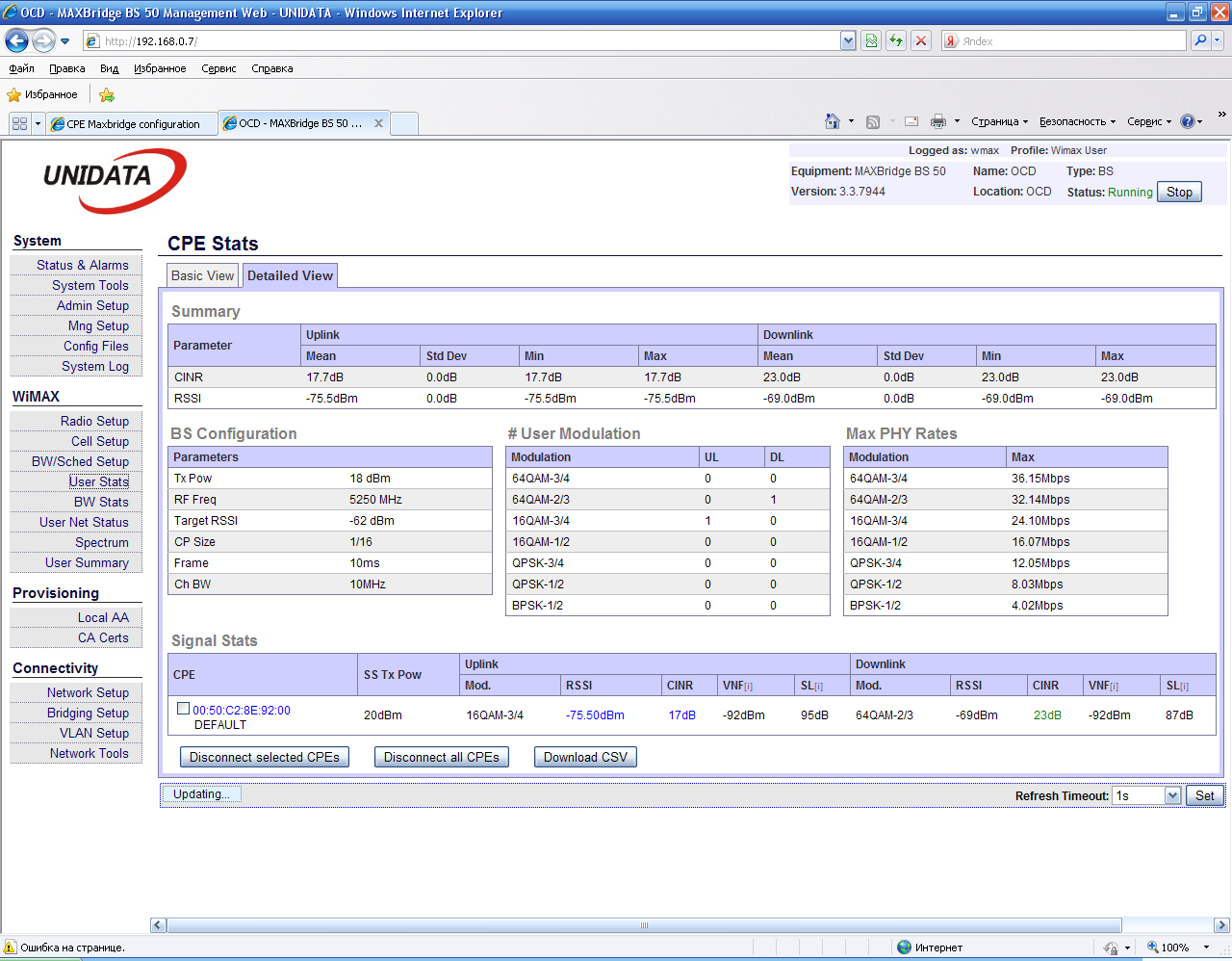This screenshot has height=961, width=1232.
Task: Open the Spectrum link in sidebar
Action: click(x=101, y=542)
